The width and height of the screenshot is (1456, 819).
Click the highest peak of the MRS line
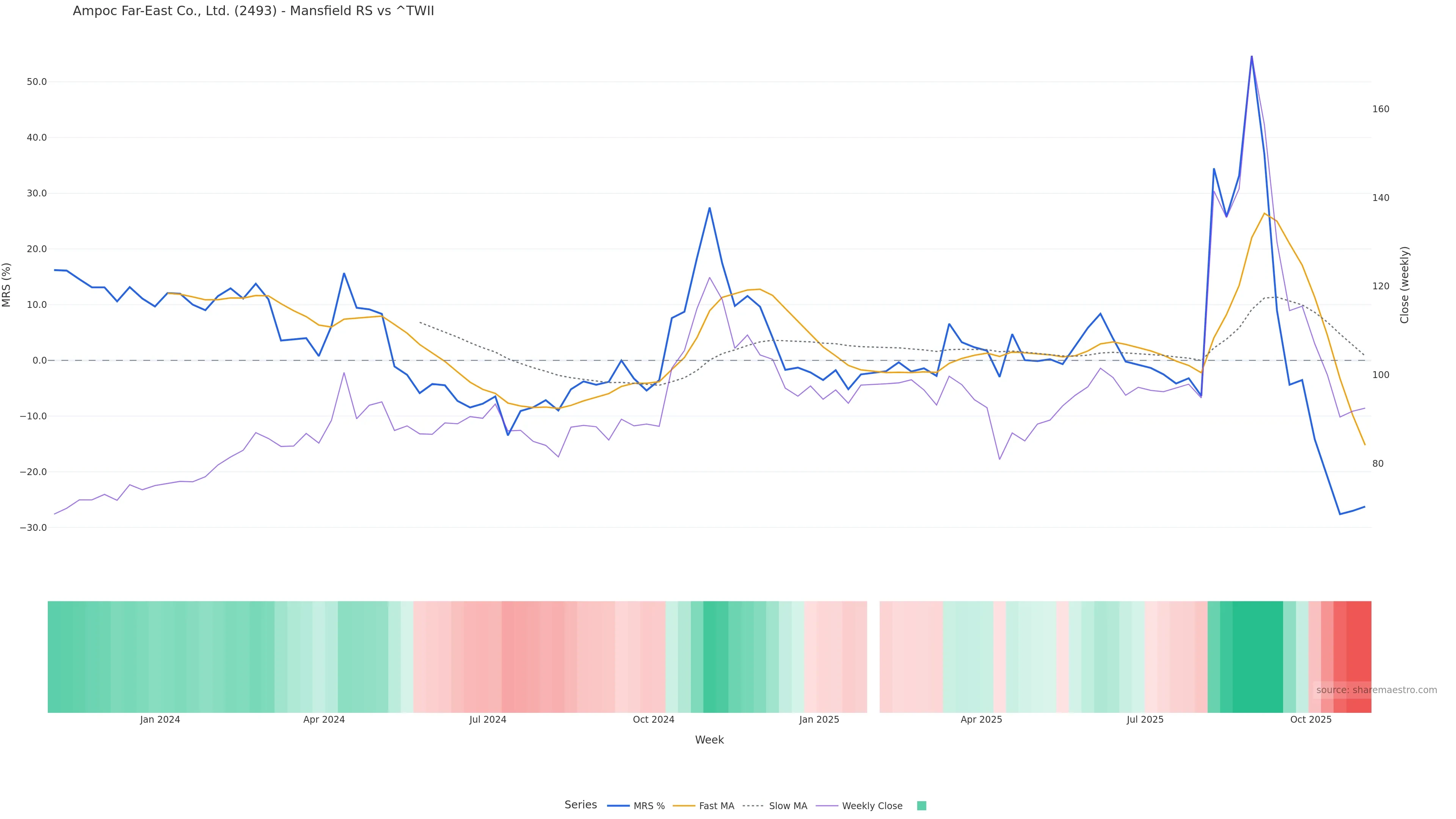1251,56
